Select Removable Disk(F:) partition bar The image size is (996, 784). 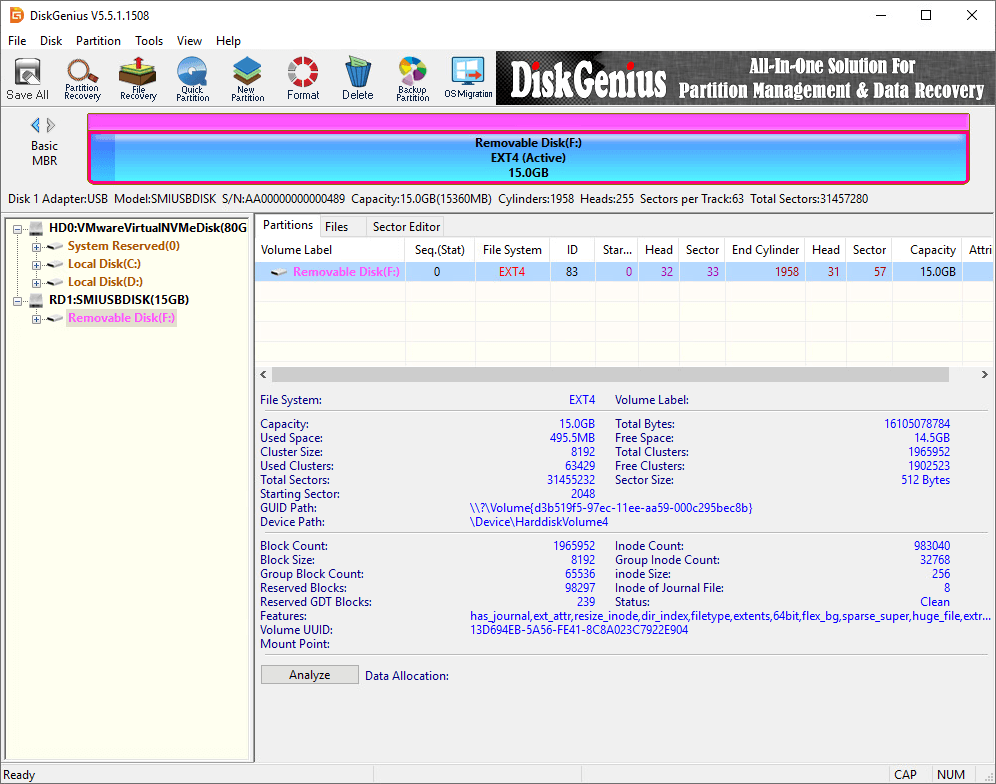point(528,158)
